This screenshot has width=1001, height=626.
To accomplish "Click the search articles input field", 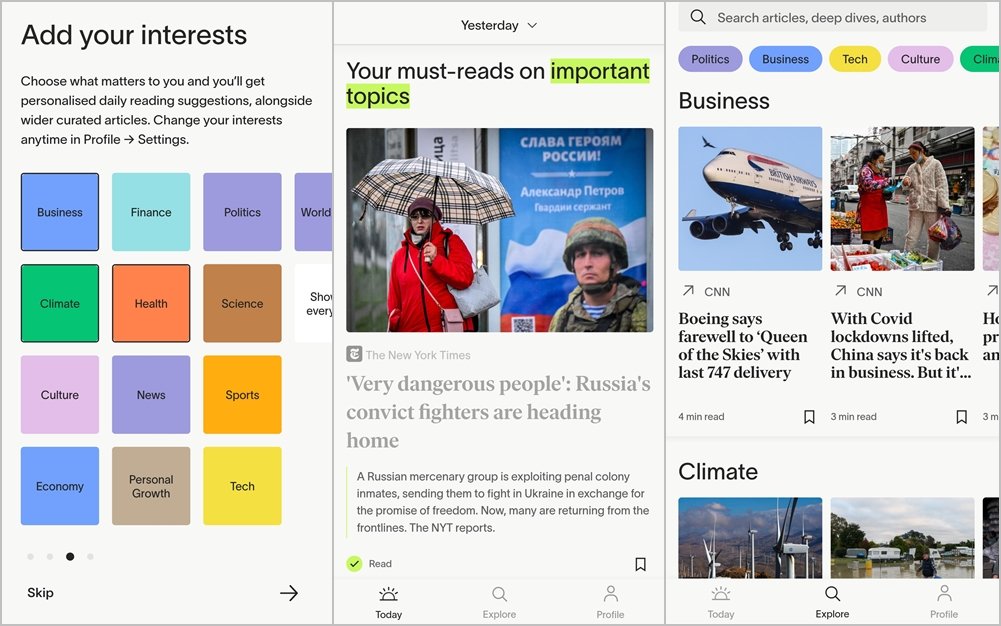I will pos(840,17).
